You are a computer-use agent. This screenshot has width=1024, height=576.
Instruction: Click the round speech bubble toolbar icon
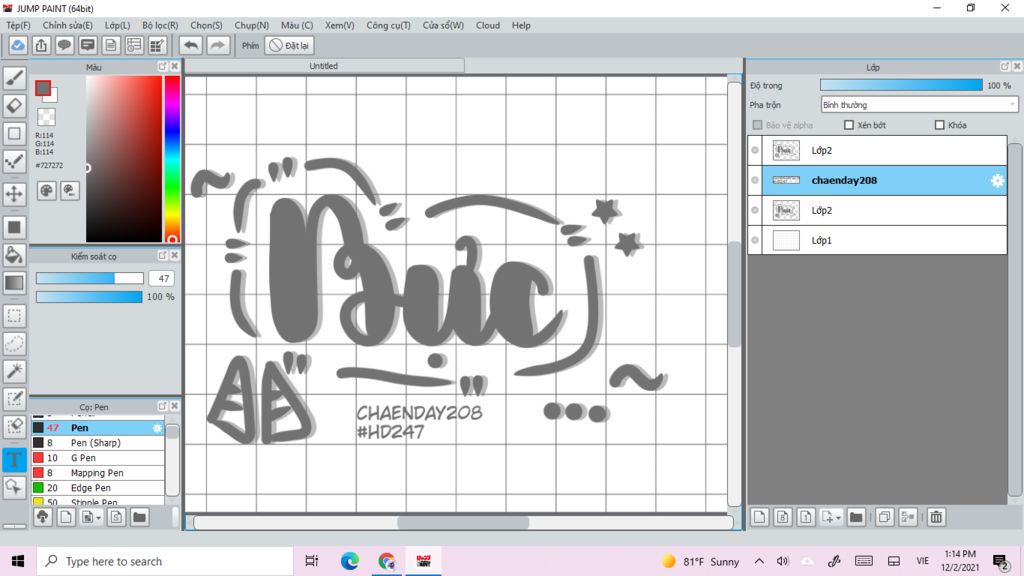(x=64, y=46)
